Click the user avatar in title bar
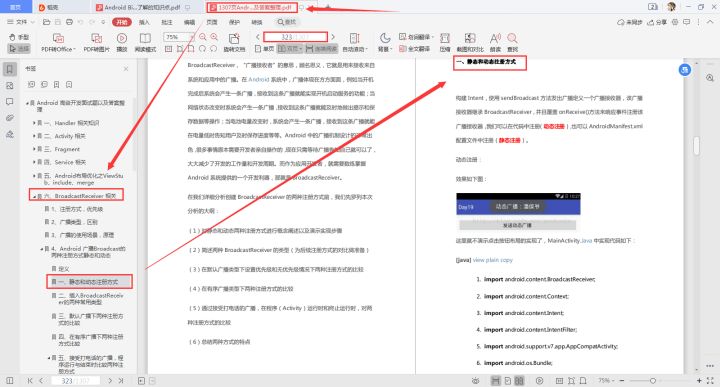The image size is (720, 387). click(x=671, y=7)
